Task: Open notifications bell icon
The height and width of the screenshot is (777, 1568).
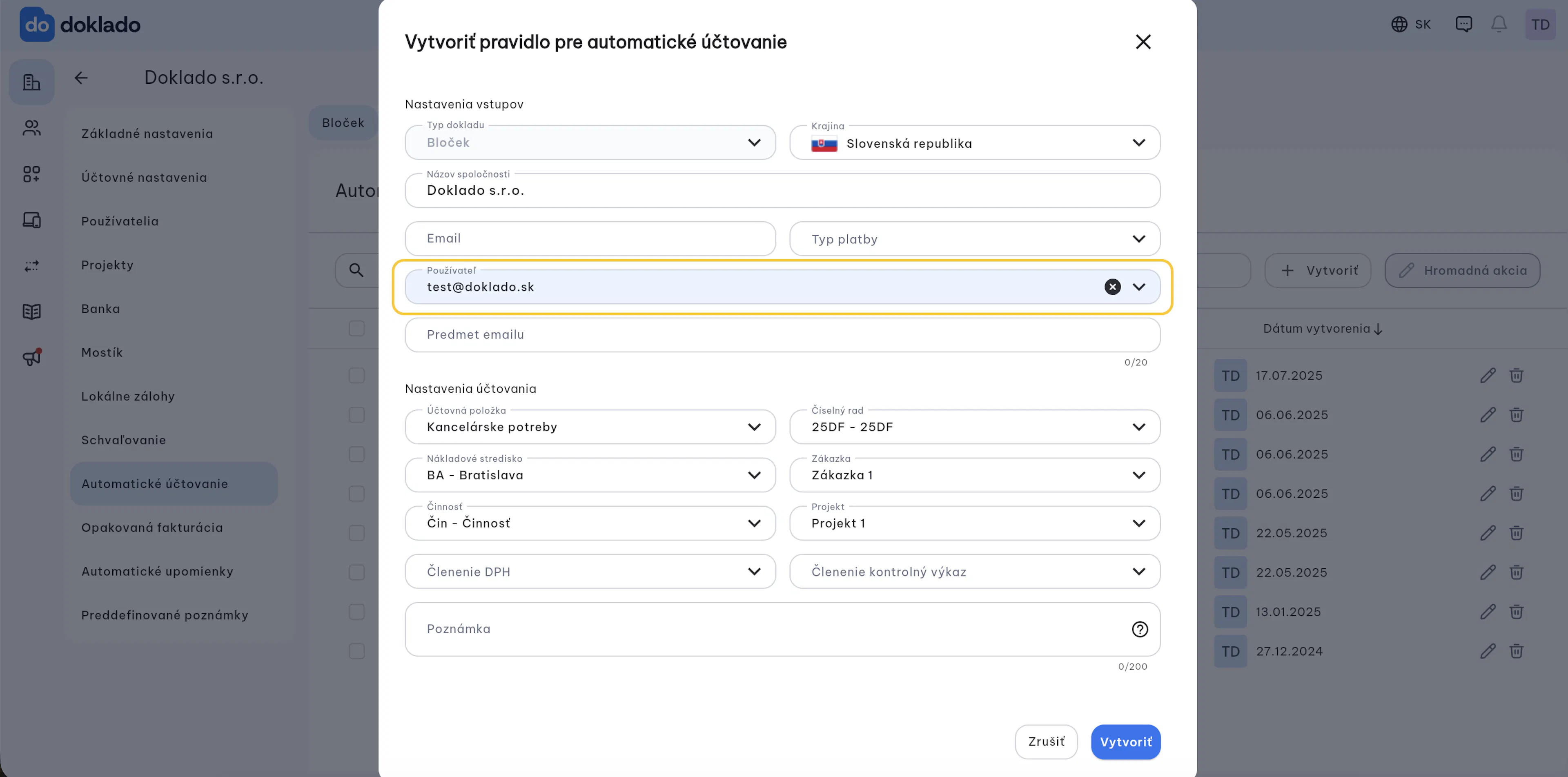Action: [1499, 24]
